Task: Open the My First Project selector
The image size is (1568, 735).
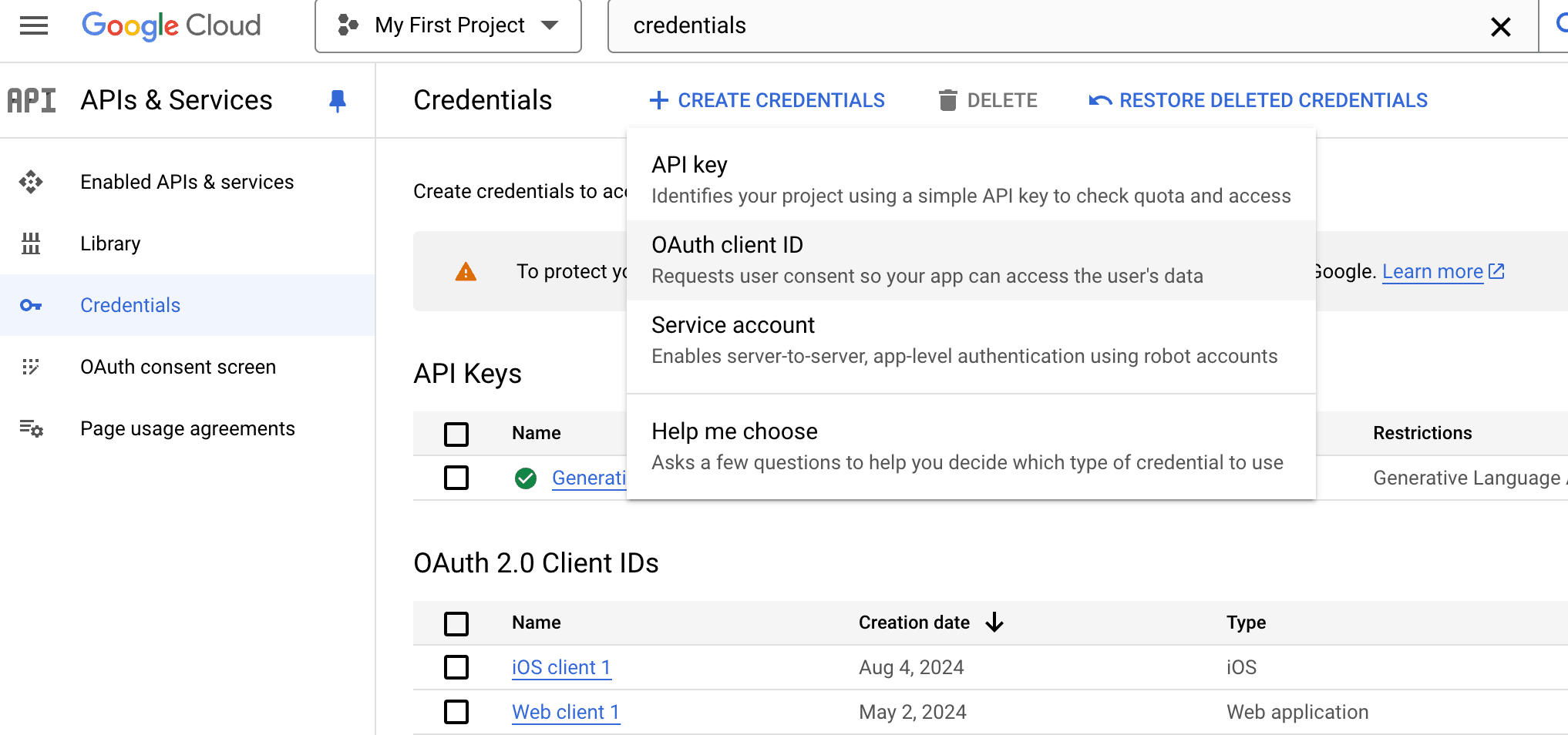Action: pyautogui.click(x=448, y=25)
